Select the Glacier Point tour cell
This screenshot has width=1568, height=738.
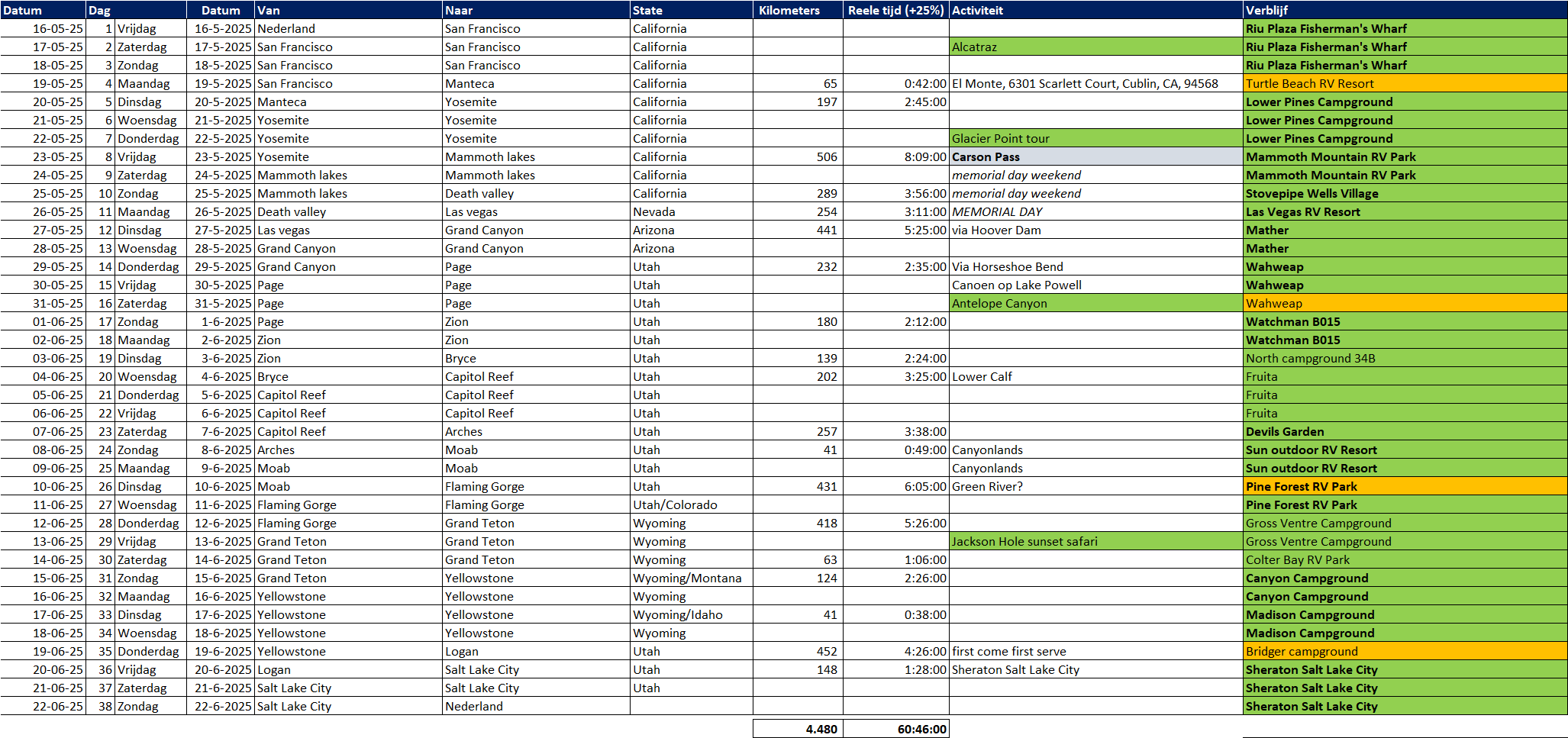[x=1095, y=139]
